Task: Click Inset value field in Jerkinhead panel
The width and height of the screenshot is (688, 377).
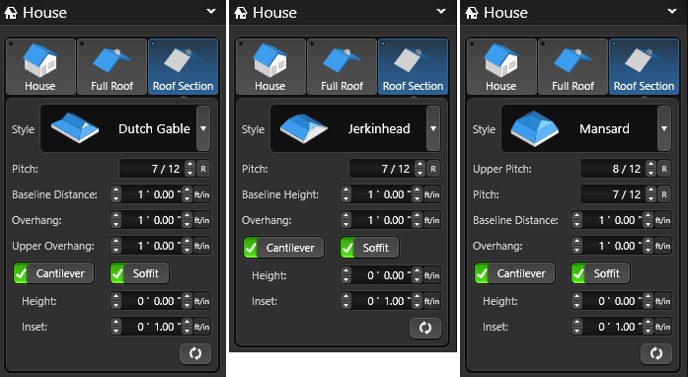Action: [x=382, y=301]
